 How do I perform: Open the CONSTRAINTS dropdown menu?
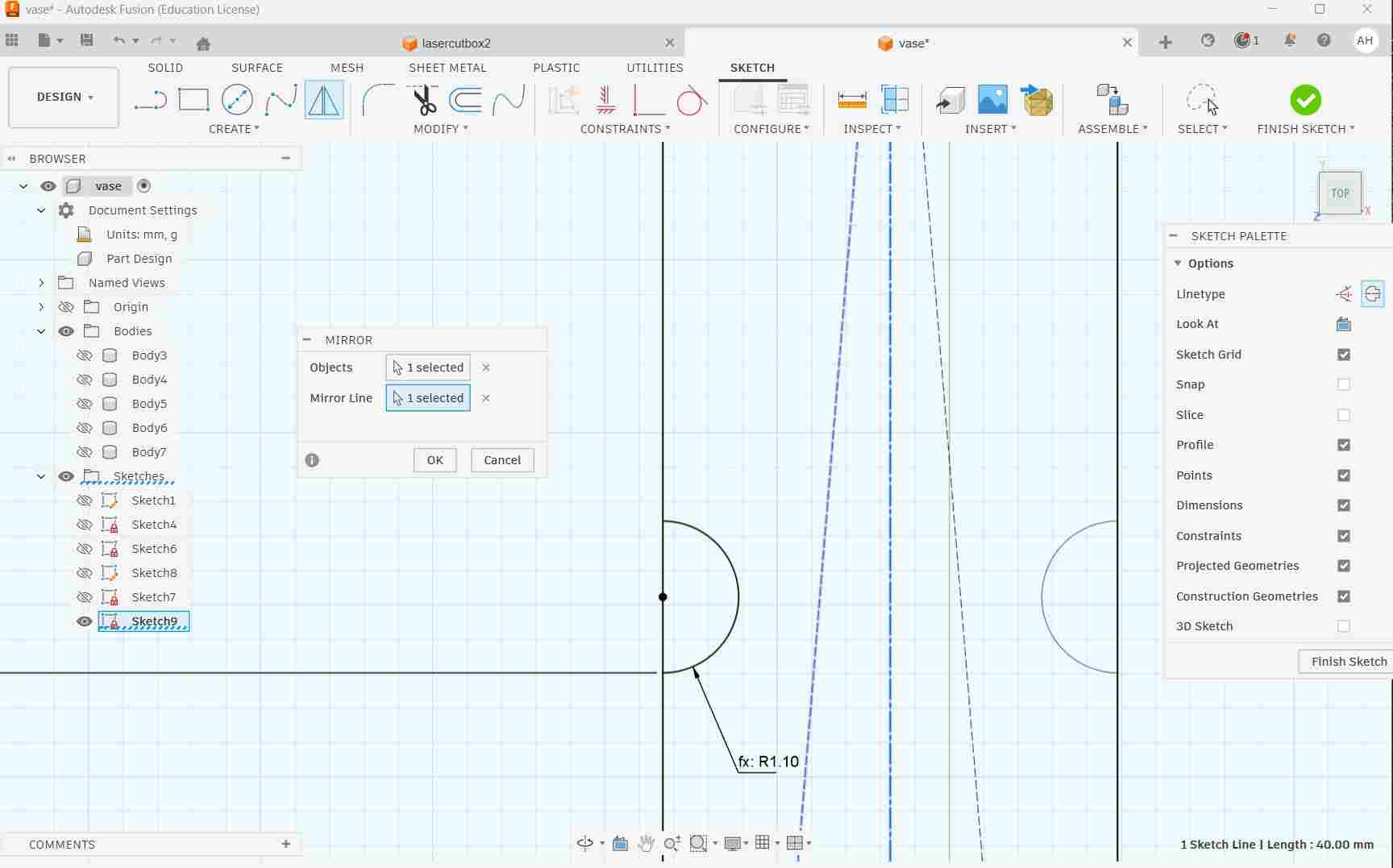coord(625,129)
